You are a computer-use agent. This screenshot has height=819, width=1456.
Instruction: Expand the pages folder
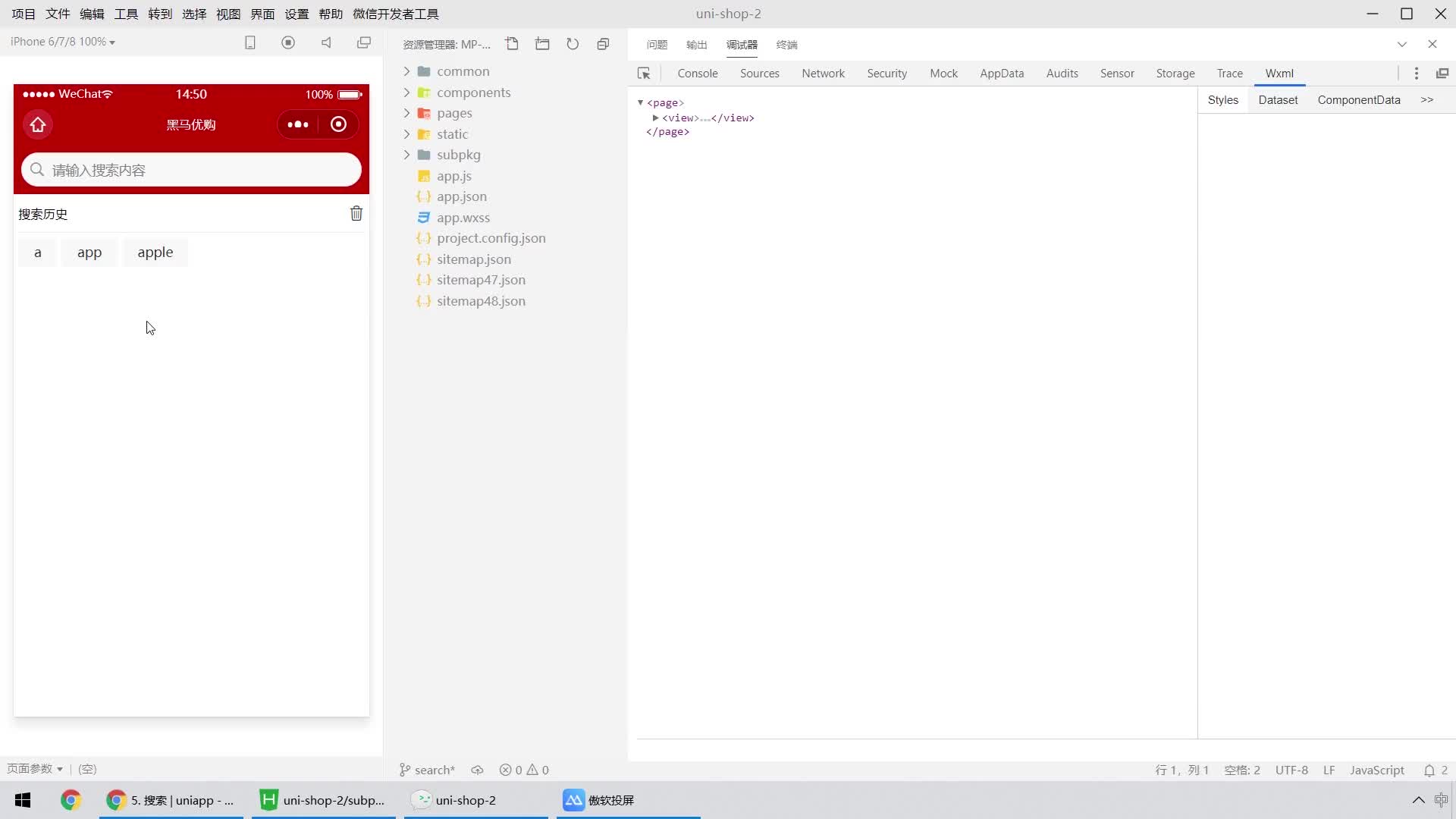click(406, 113)
